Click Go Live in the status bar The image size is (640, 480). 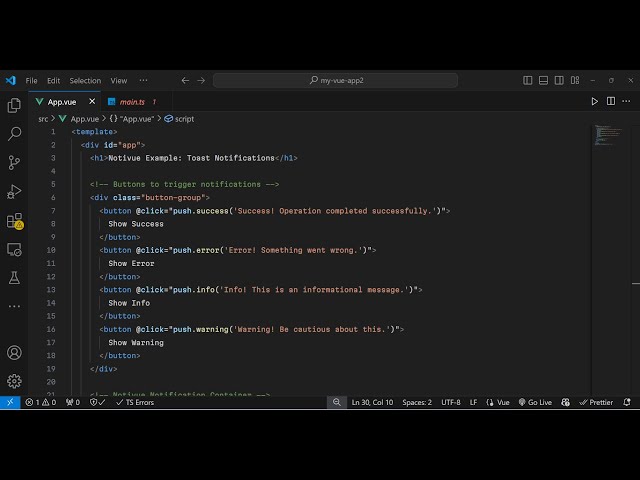(x=535, y=402)
